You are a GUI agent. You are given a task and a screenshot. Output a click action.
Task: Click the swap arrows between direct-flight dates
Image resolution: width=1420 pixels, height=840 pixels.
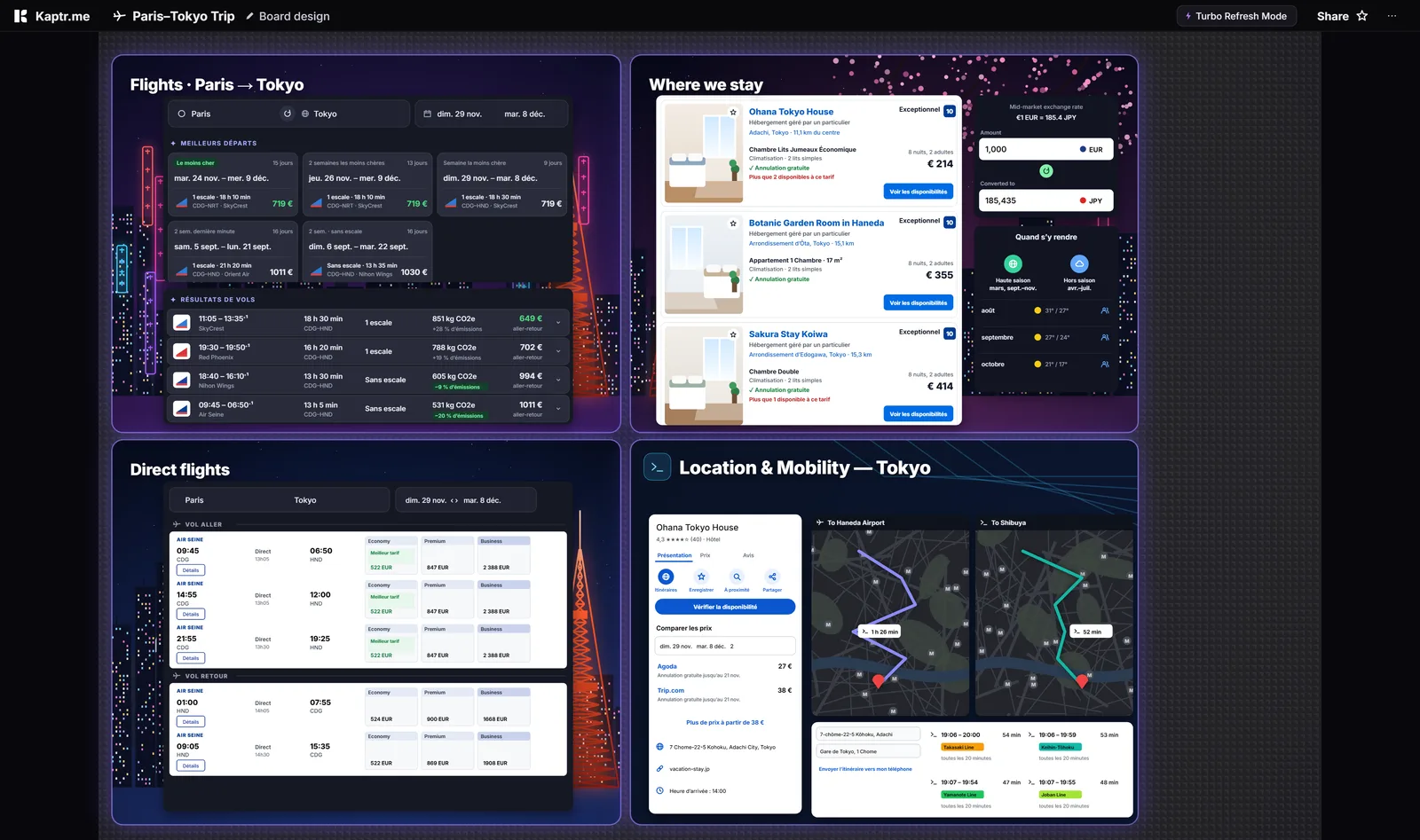454,500
